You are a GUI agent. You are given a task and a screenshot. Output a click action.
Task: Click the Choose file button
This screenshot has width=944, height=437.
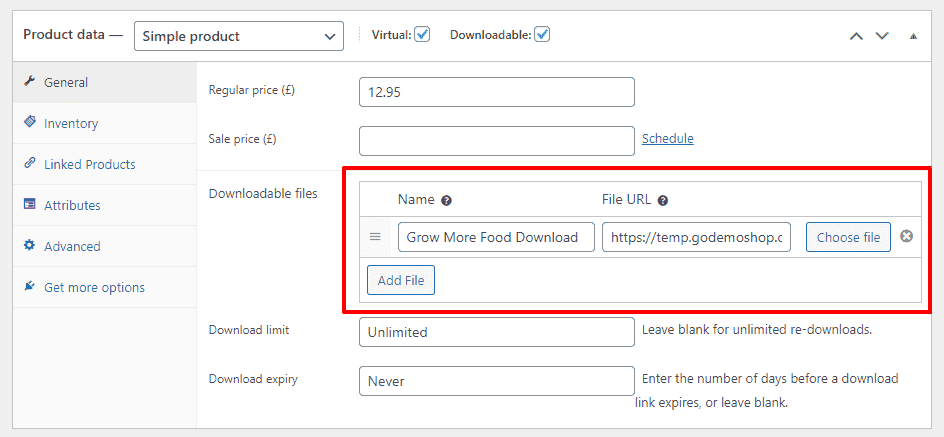pos(848,237)
